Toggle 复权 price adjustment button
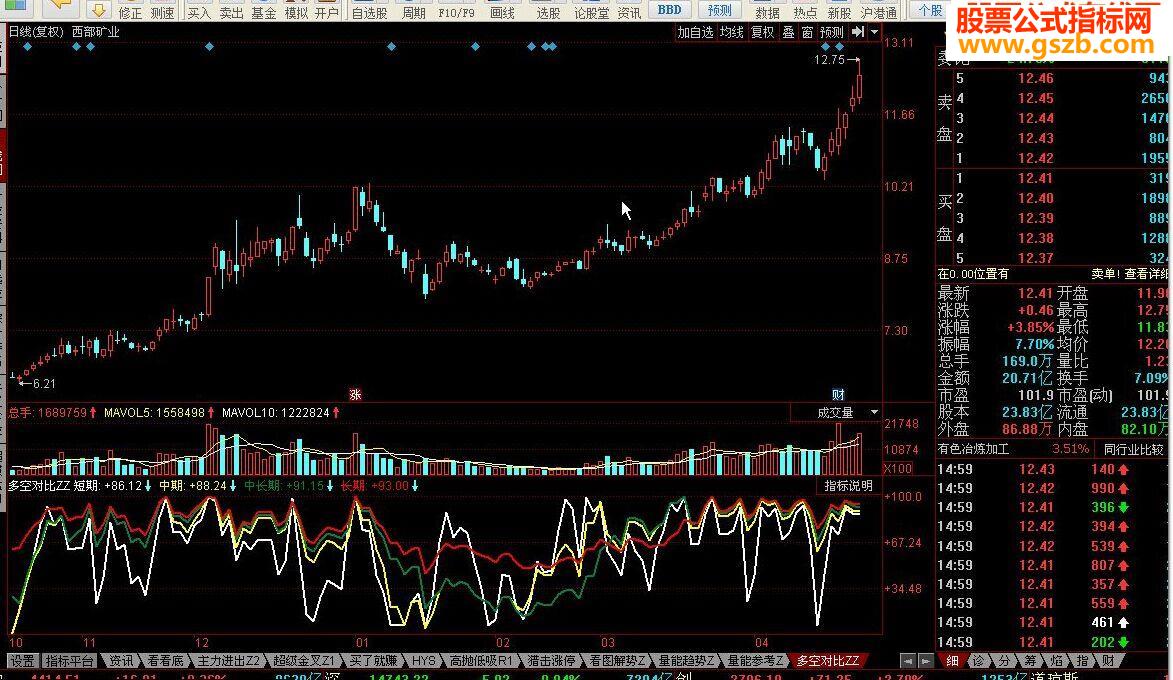 [x=763, y=32]
